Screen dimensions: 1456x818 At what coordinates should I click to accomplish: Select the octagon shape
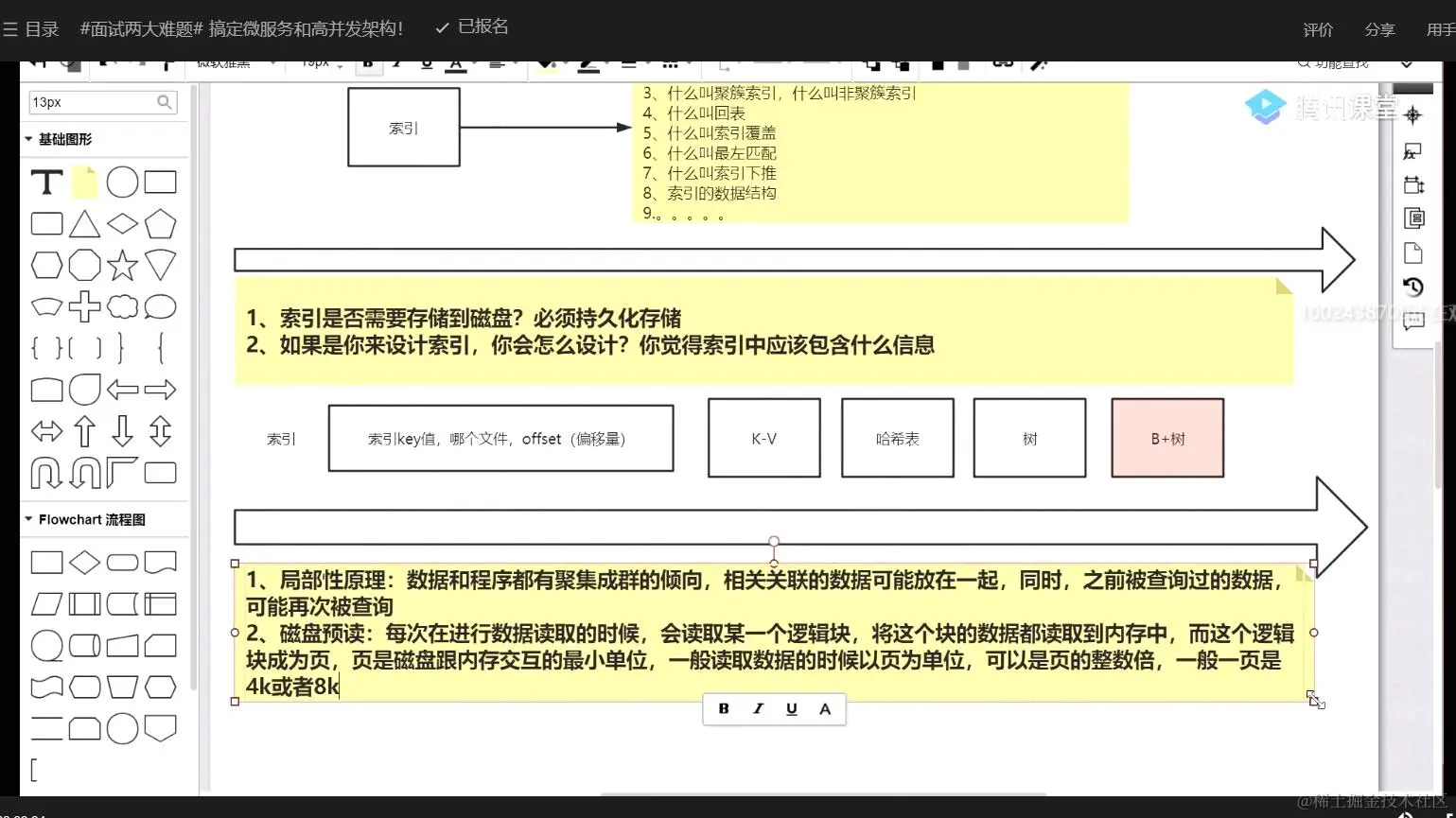pyautogui.click(x=84, y=266)
